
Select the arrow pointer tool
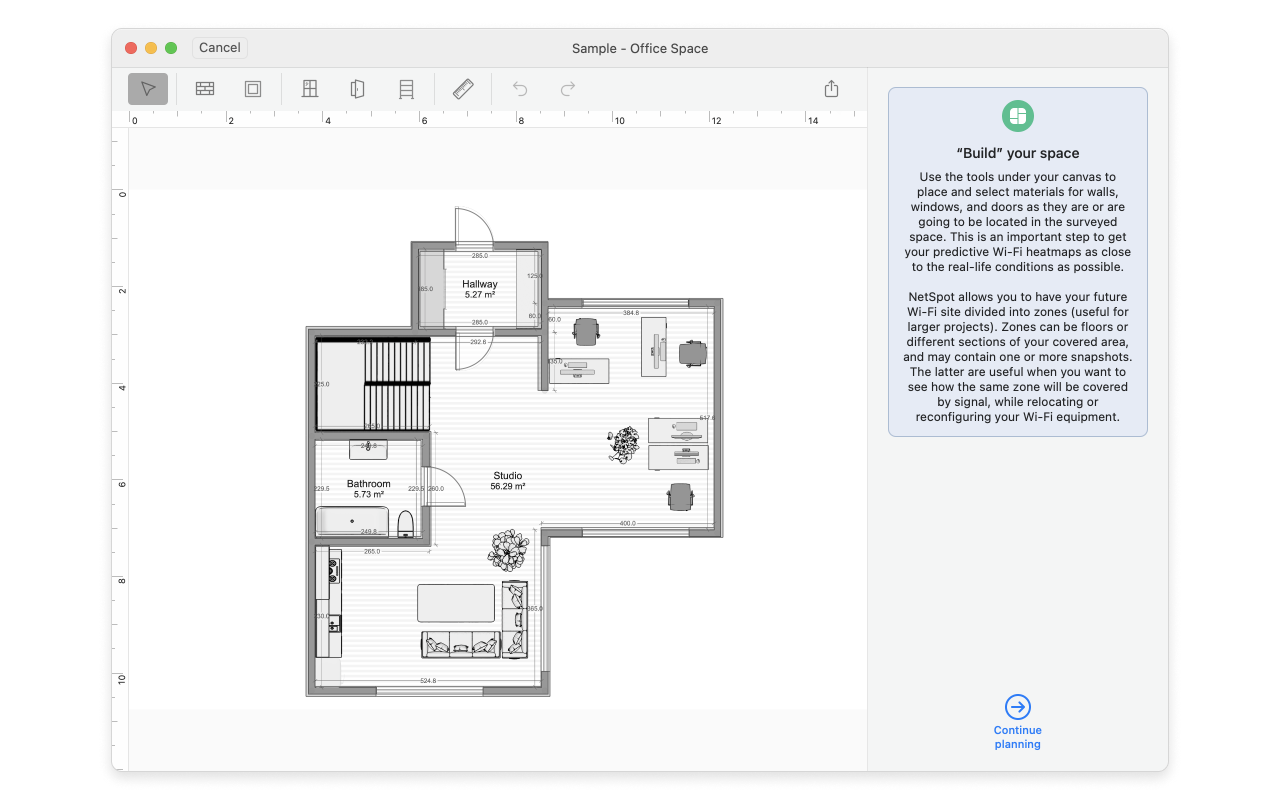coord(148,89)
